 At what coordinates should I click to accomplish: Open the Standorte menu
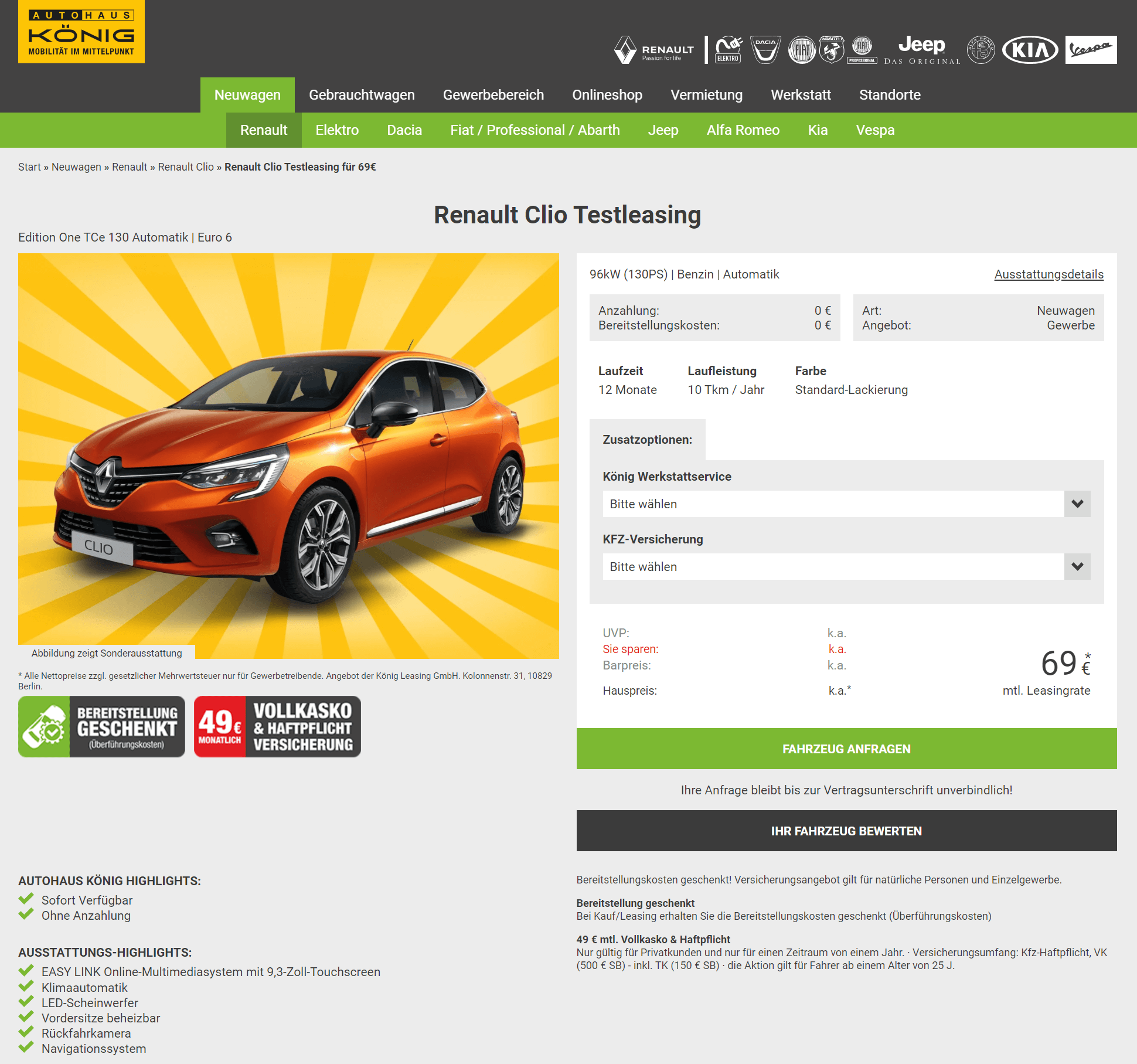click(890, 95)
